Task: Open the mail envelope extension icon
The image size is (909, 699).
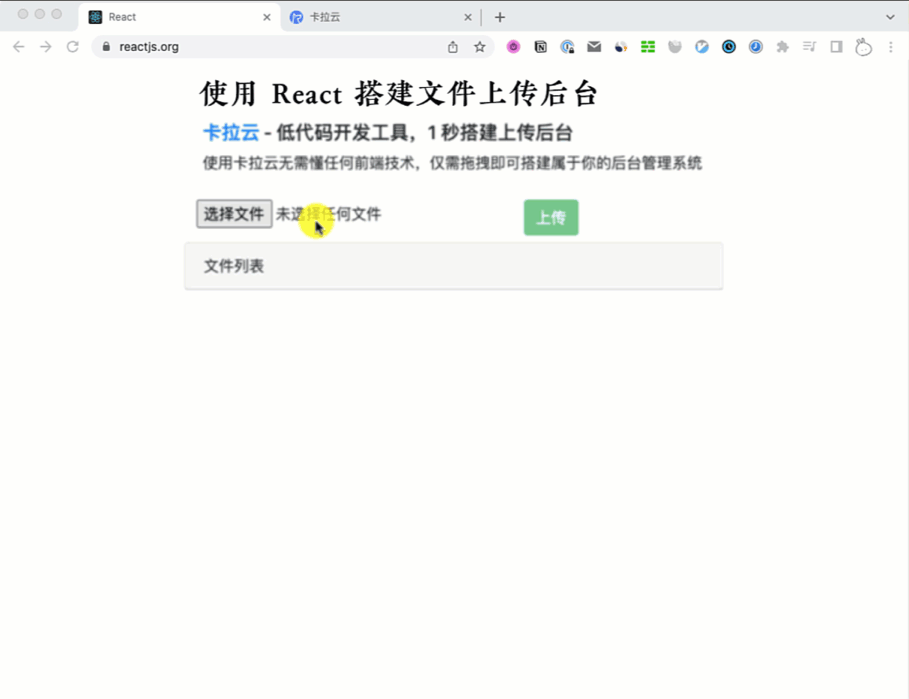Action: click(594, 47)
